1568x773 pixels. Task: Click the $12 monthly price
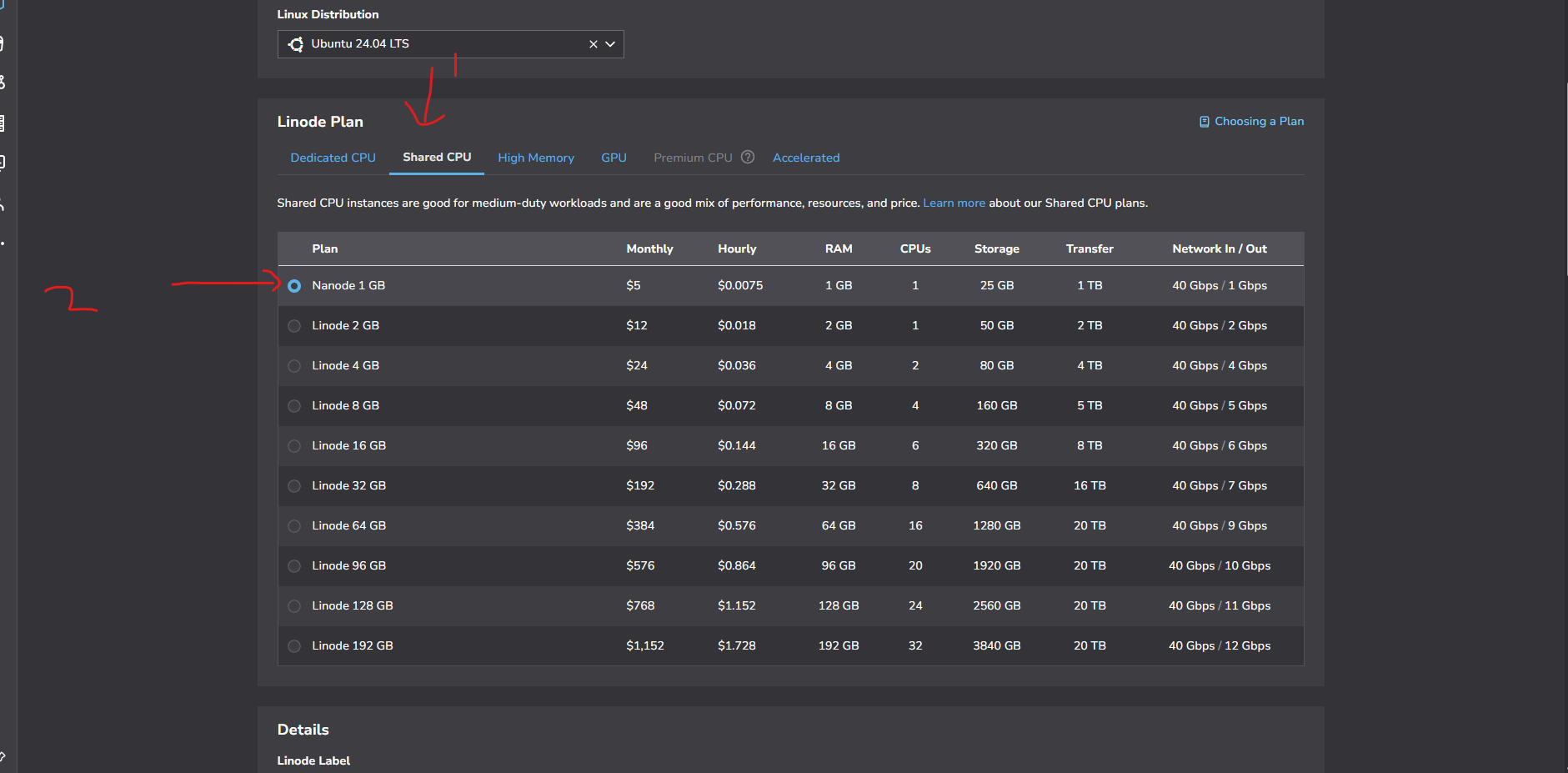coord(637,325)
